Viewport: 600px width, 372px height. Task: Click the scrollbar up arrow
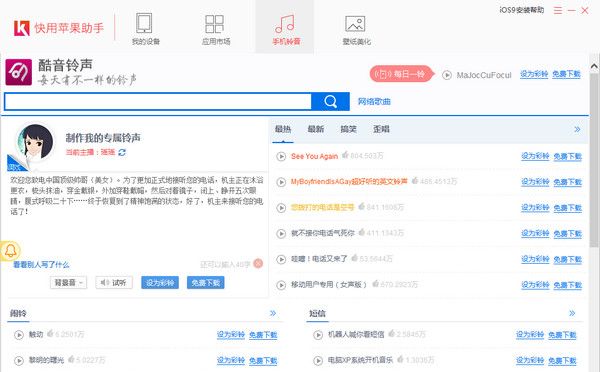[x=594, y=67]
